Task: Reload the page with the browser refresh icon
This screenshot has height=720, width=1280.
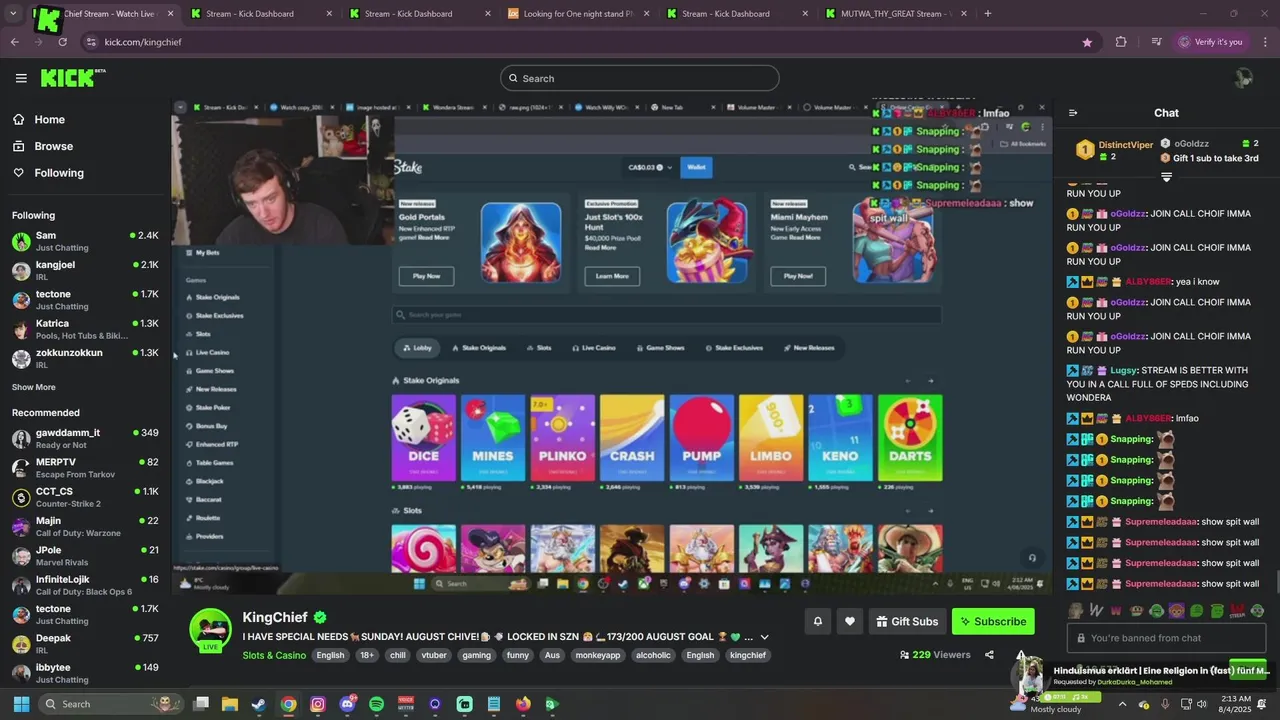Action: coord(62,42)
